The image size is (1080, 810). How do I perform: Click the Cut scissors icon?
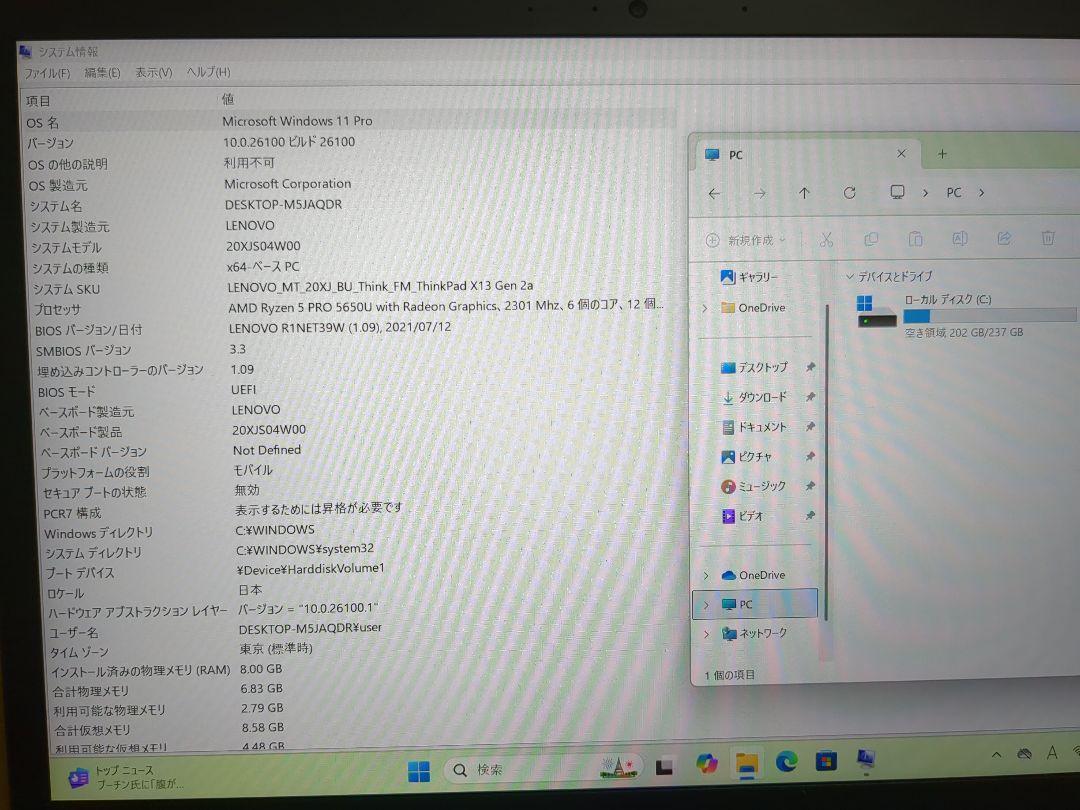pyautogui.click(x=827, y=240)
